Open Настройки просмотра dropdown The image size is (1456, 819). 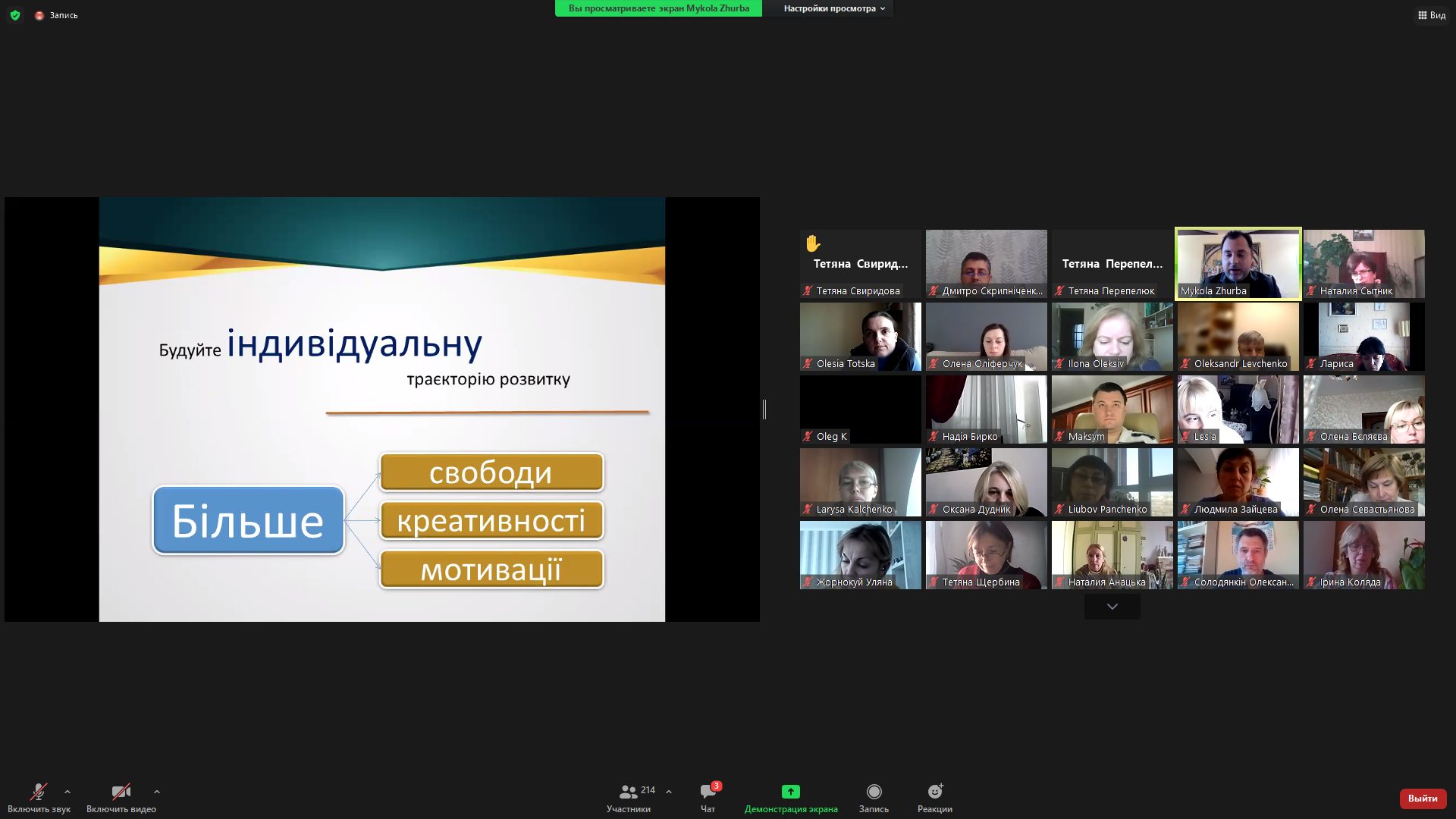[x=834, y=8]
